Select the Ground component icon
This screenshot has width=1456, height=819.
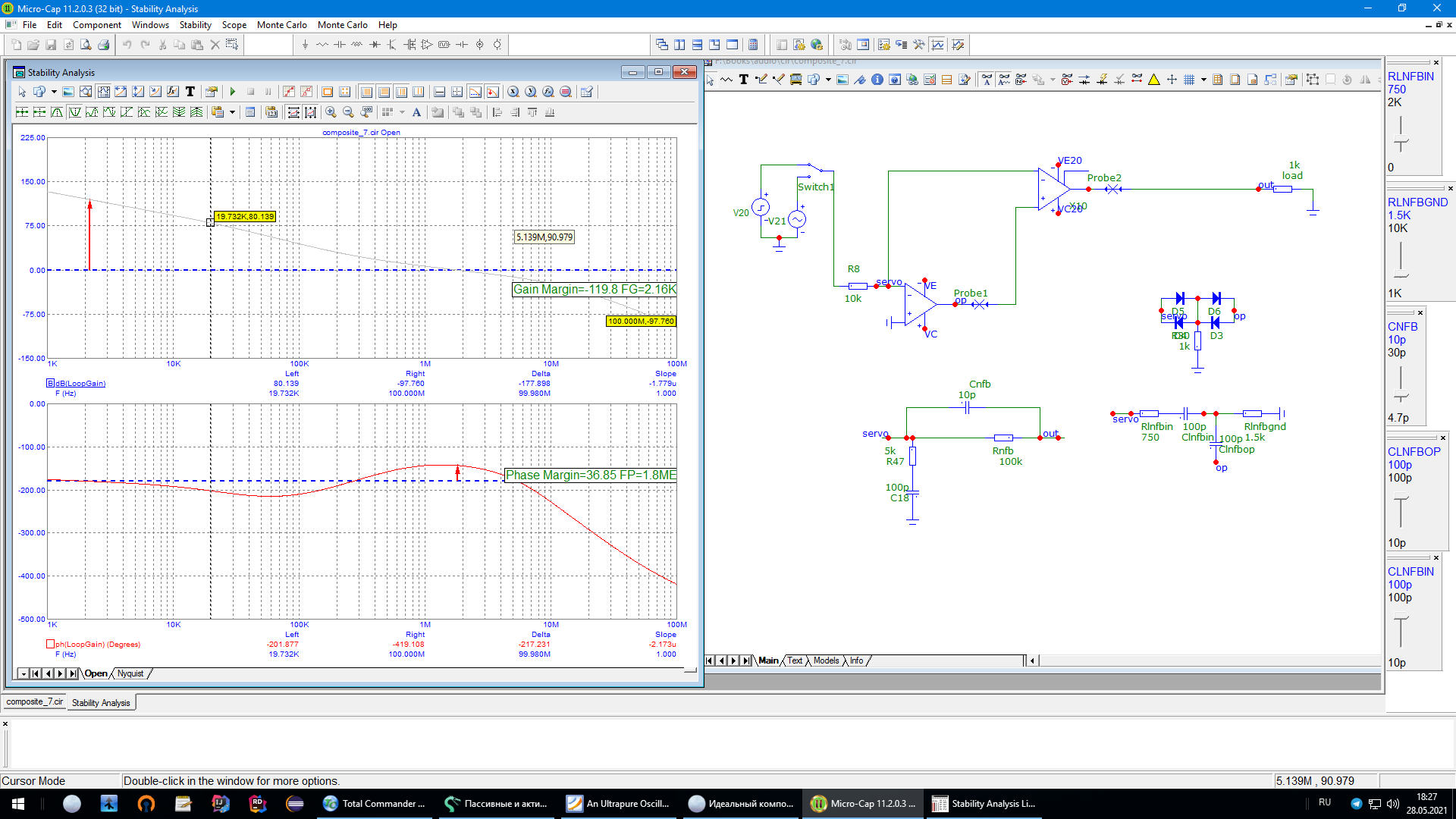pos(306,45)
